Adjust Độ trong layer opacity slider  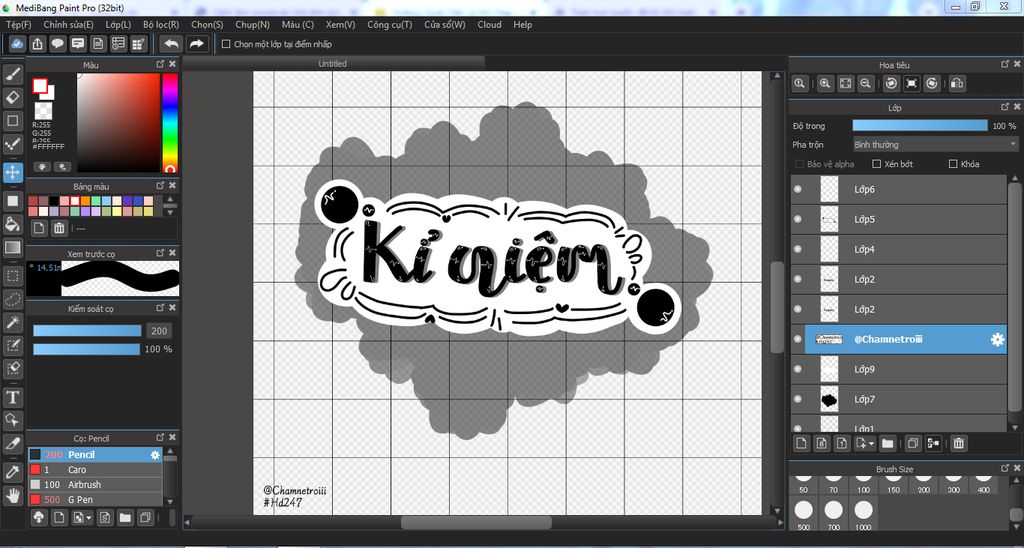pyautogui.click(x=920, y=125)
